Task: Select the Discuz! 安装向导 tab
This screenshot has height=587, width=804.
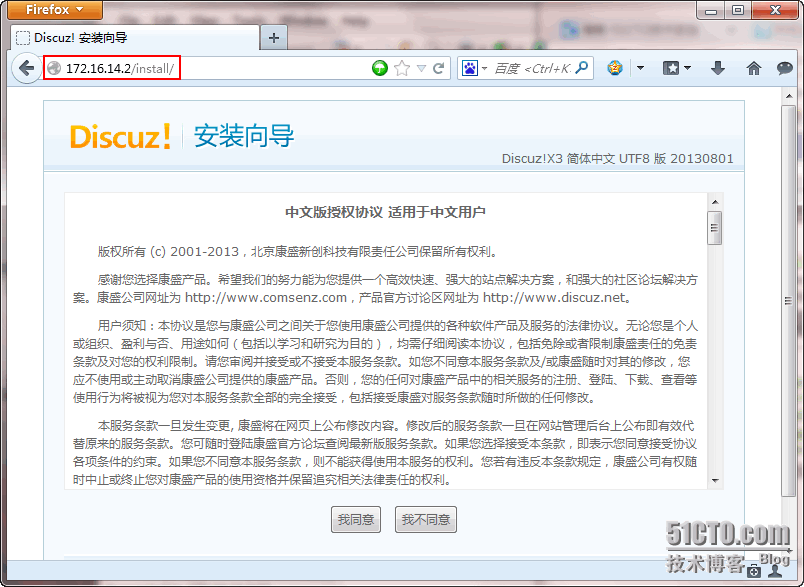Action: [135, 37]
